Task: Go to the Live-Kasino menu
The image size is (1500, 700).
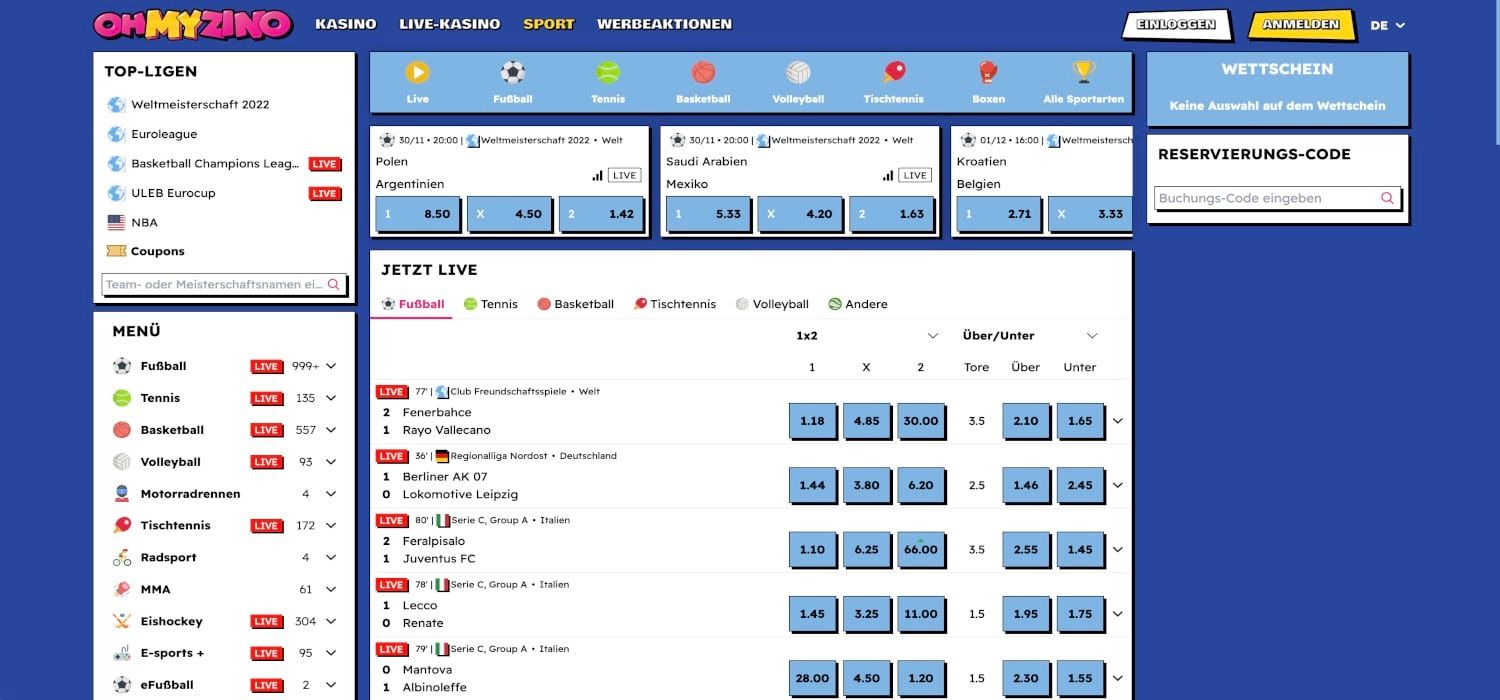Action: click(x=449, y=24)
